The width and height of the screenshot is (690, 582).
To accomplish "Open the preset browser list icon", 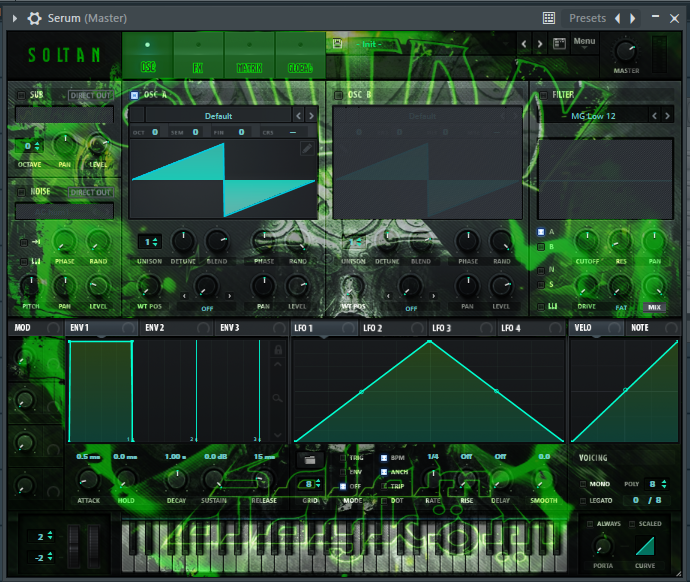I will click(x=559, y=44).
